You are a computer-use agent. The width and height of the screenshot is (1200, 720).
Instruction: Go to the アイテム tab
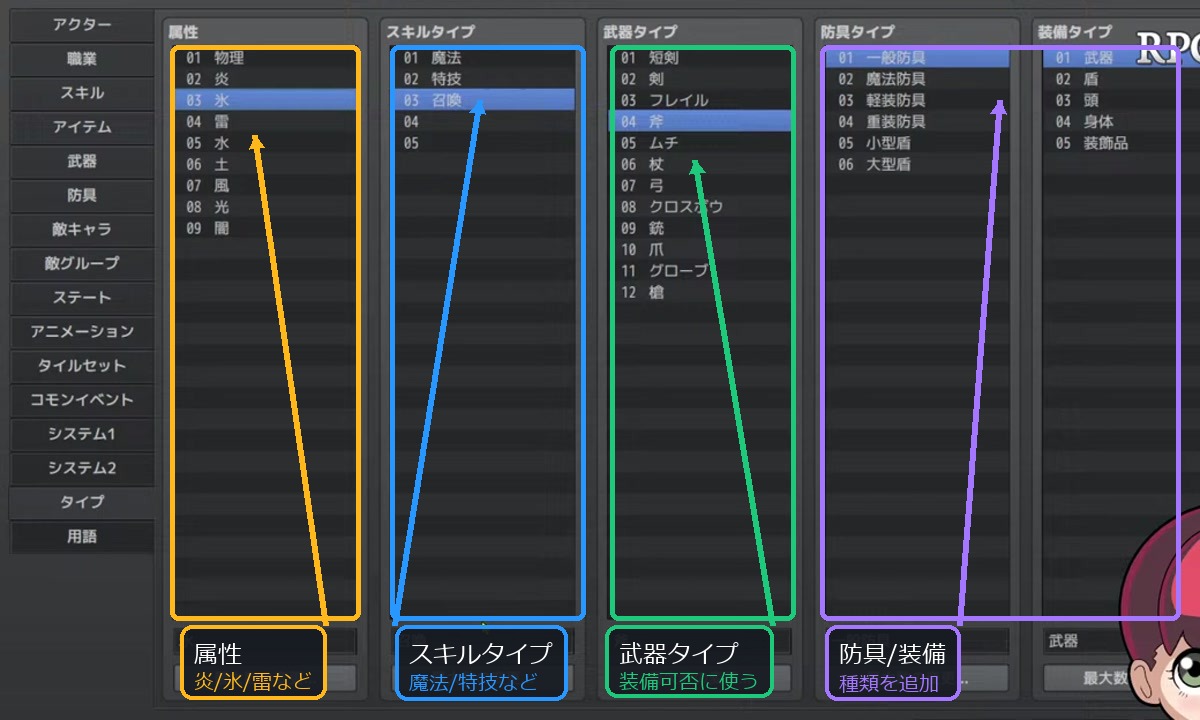click(82, 127)
